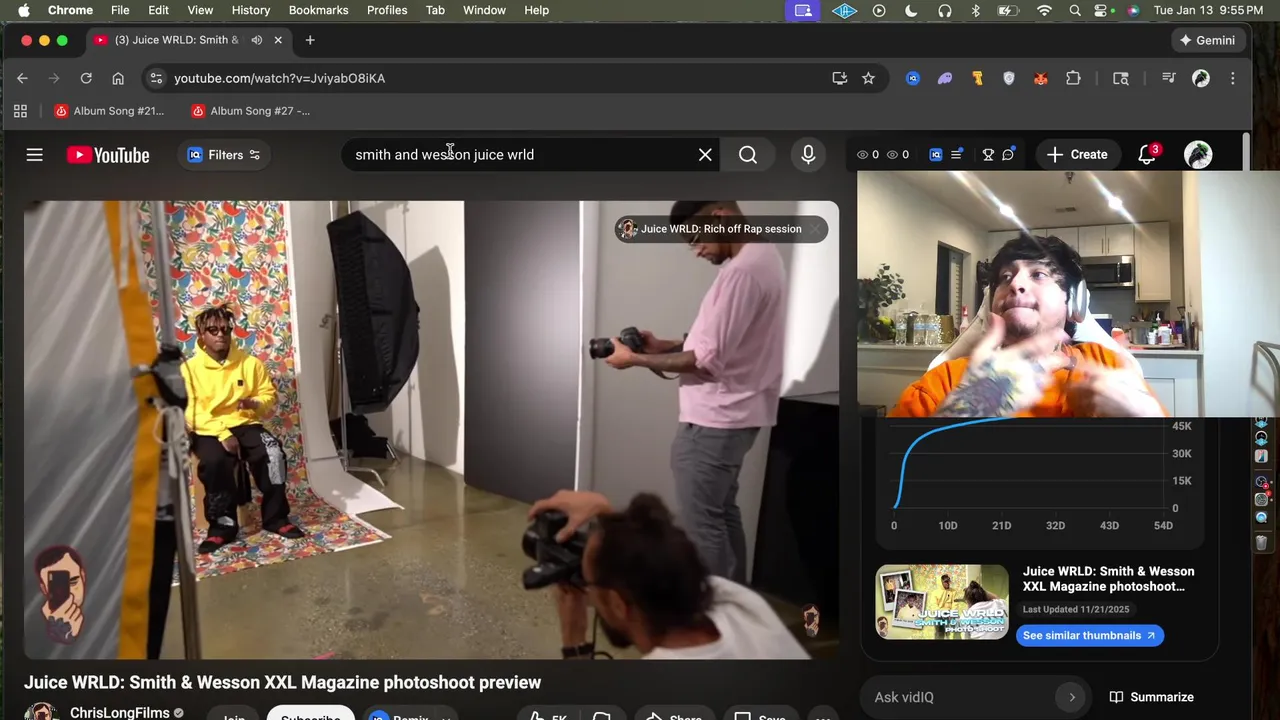Click the magnifier search button

click(x=748, y=155)
